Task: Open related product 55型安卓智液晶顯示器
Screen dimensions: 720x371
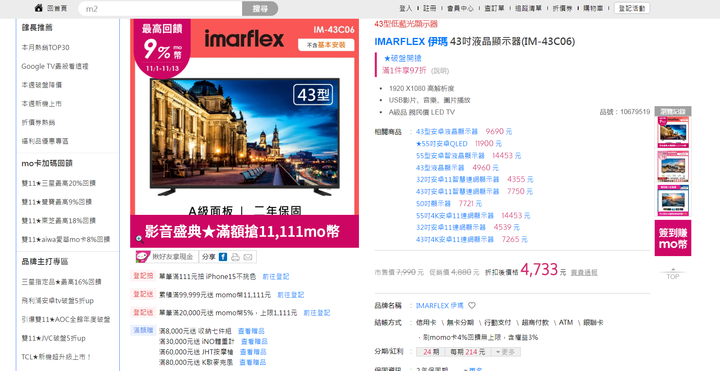Action: 450,156
